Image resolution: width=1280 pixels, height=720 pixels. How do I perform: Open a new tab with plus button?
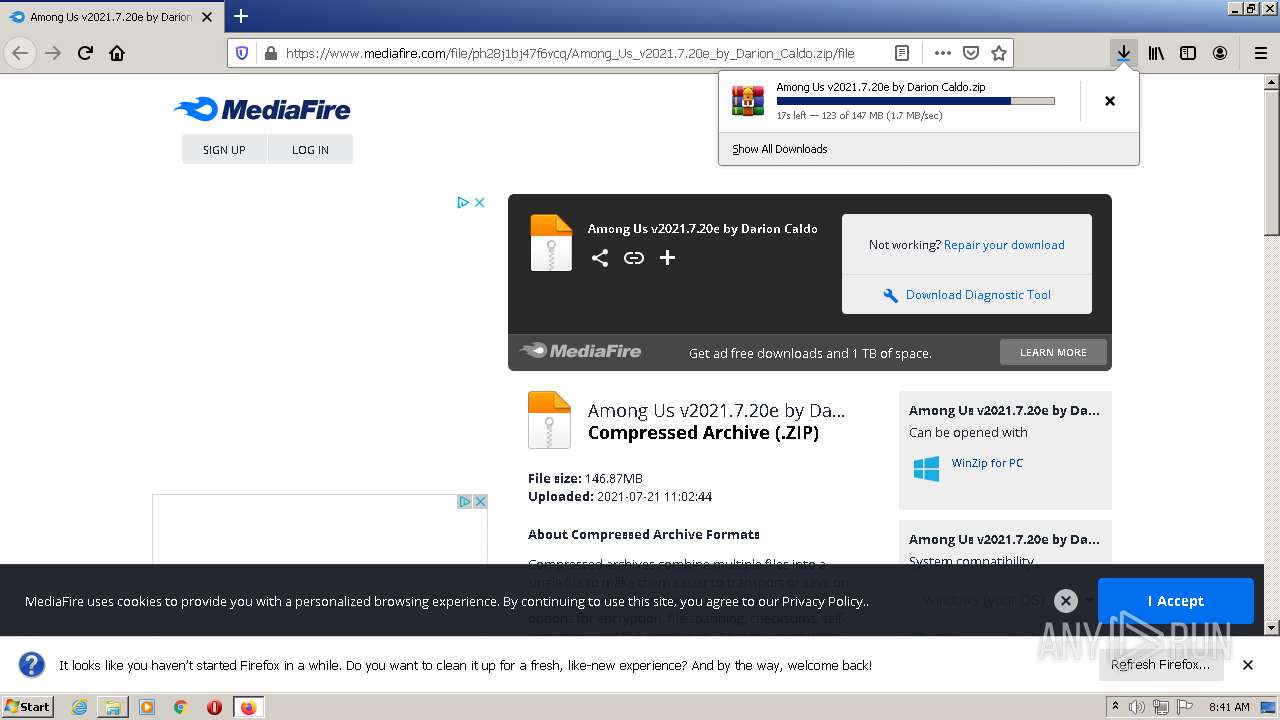click(241, 16)
